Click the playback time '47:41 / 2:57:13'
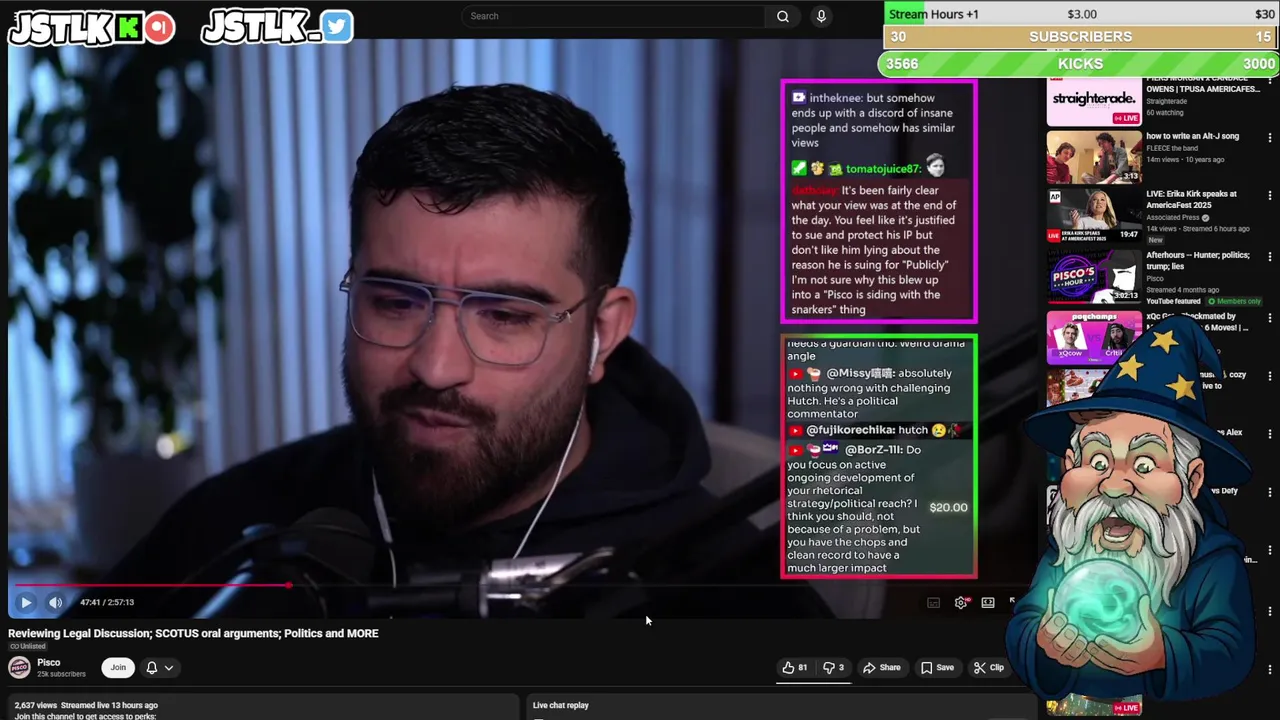The width and height of the screenshot is (1280, 720). [107, 602]
